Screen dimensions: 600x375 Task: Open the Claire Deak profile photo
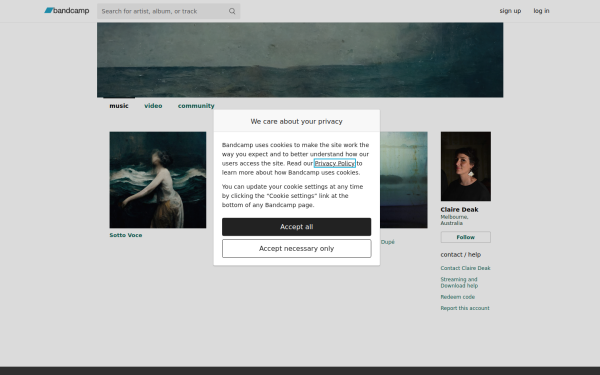466,166
